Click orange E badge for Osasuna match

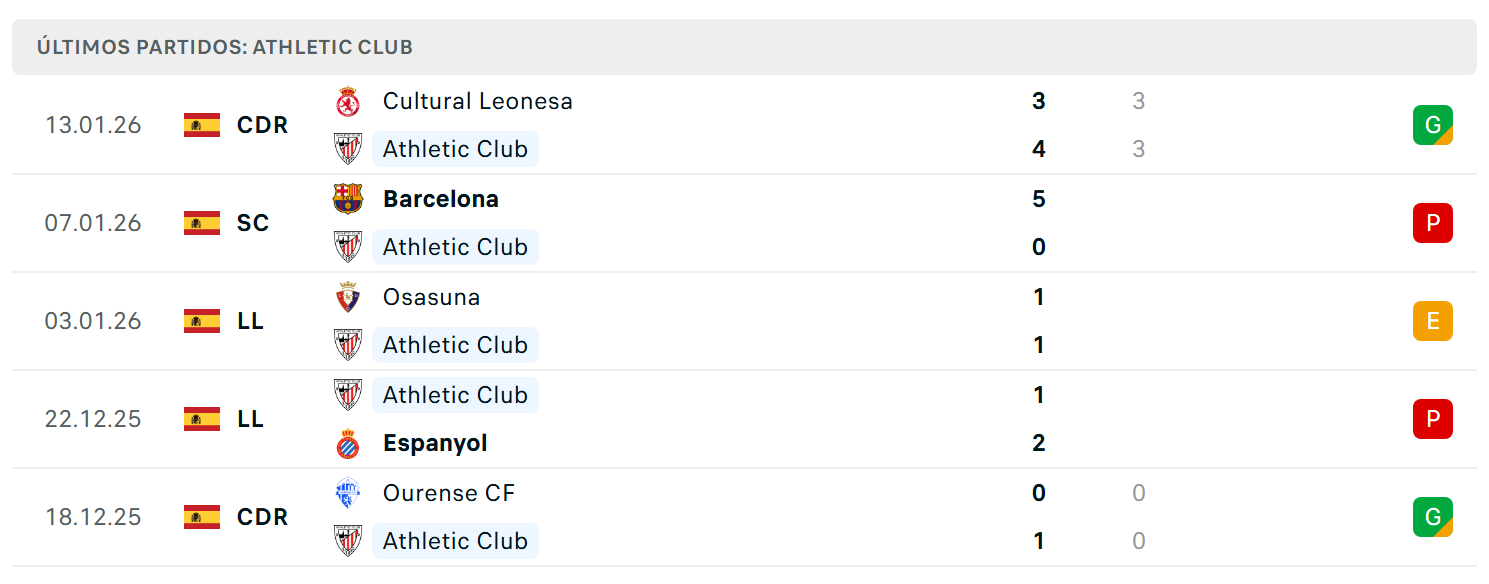click(x=1432, y=321)
